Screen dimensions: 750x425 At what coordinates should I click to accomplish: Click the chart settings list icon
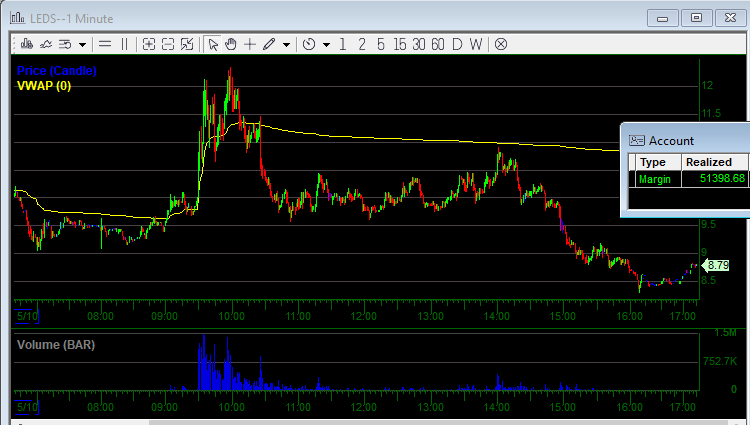click(65, 44)
